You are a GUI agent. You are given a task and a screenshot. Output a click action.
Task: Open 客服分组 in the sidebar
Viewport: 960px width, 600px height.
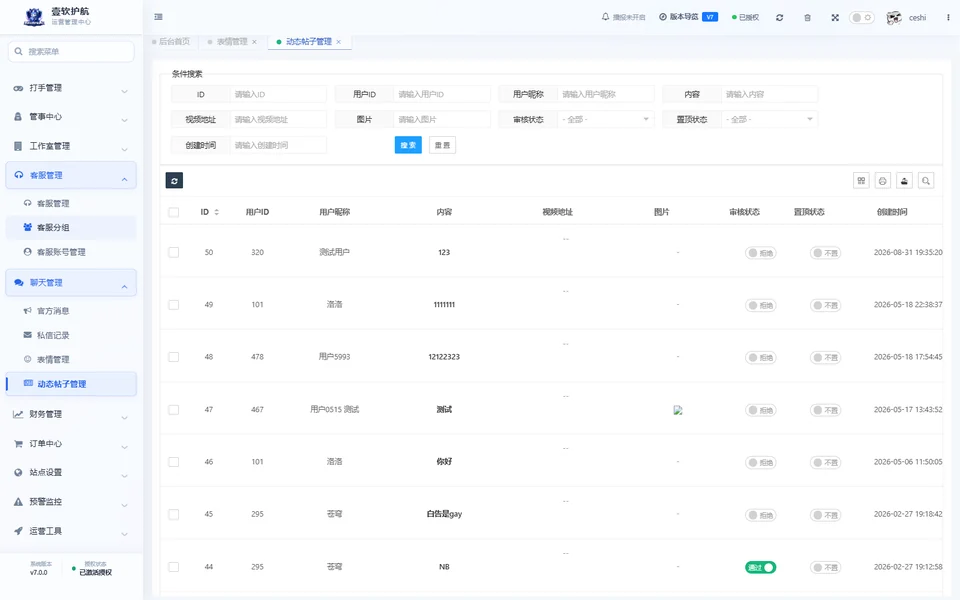pos(71,228)
